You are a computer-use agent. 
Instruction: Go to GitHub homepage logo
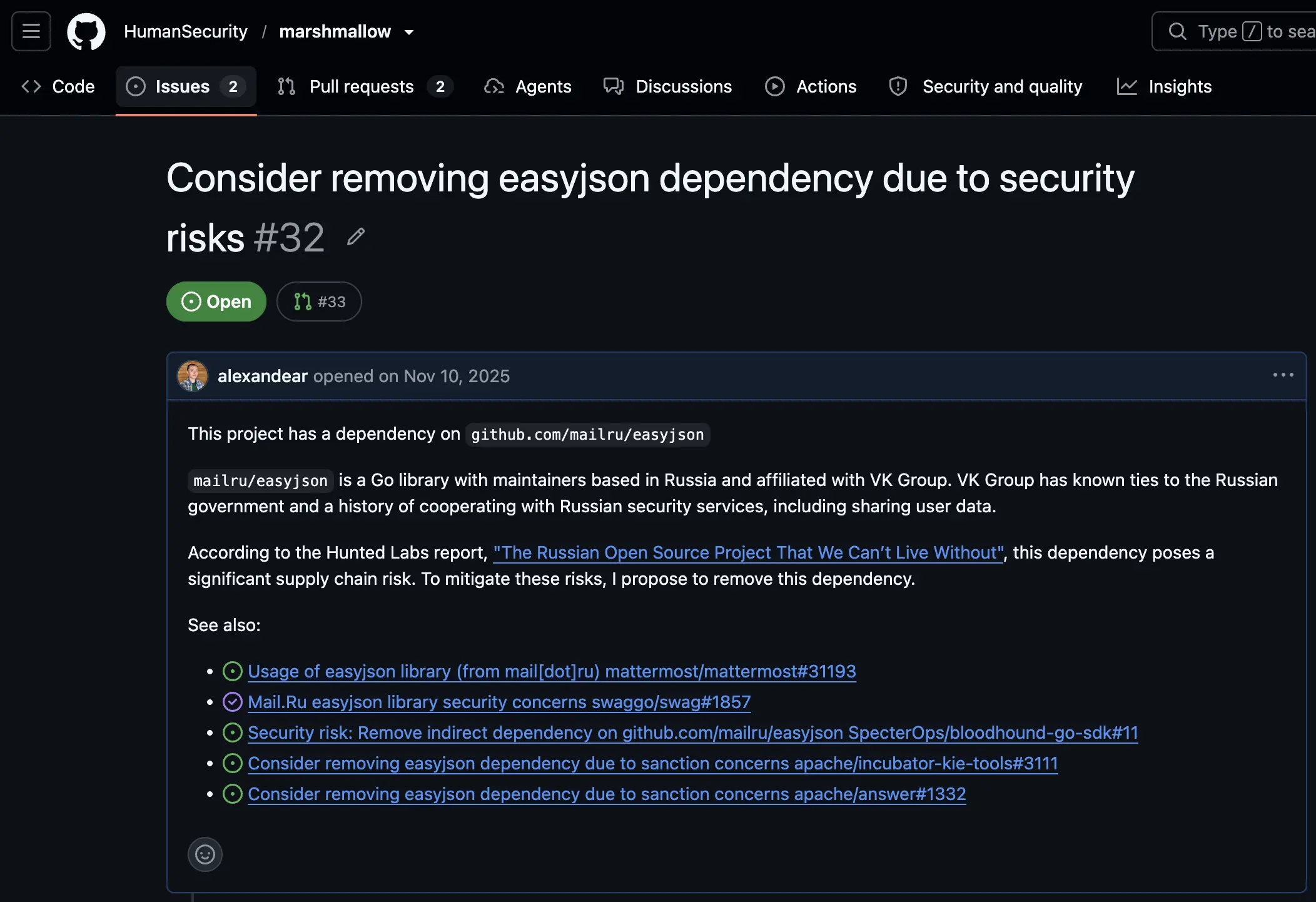(86, 31)
